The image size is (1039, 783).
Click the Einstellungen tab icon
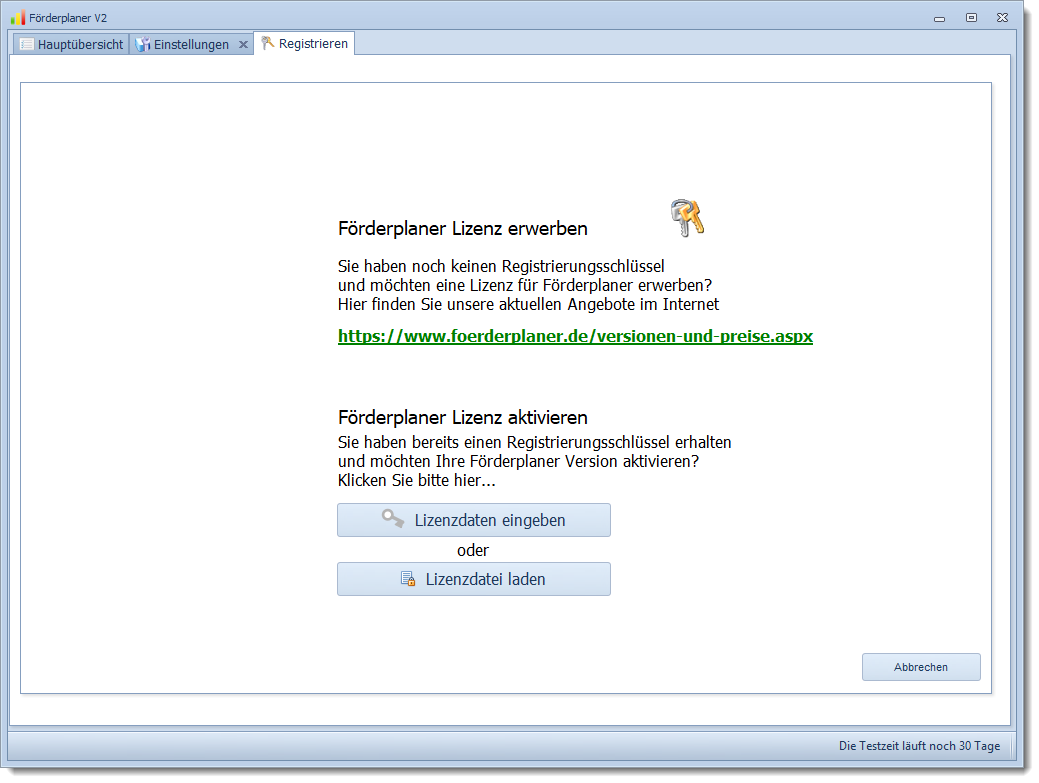pyautogui.click(x=142, y=44)
